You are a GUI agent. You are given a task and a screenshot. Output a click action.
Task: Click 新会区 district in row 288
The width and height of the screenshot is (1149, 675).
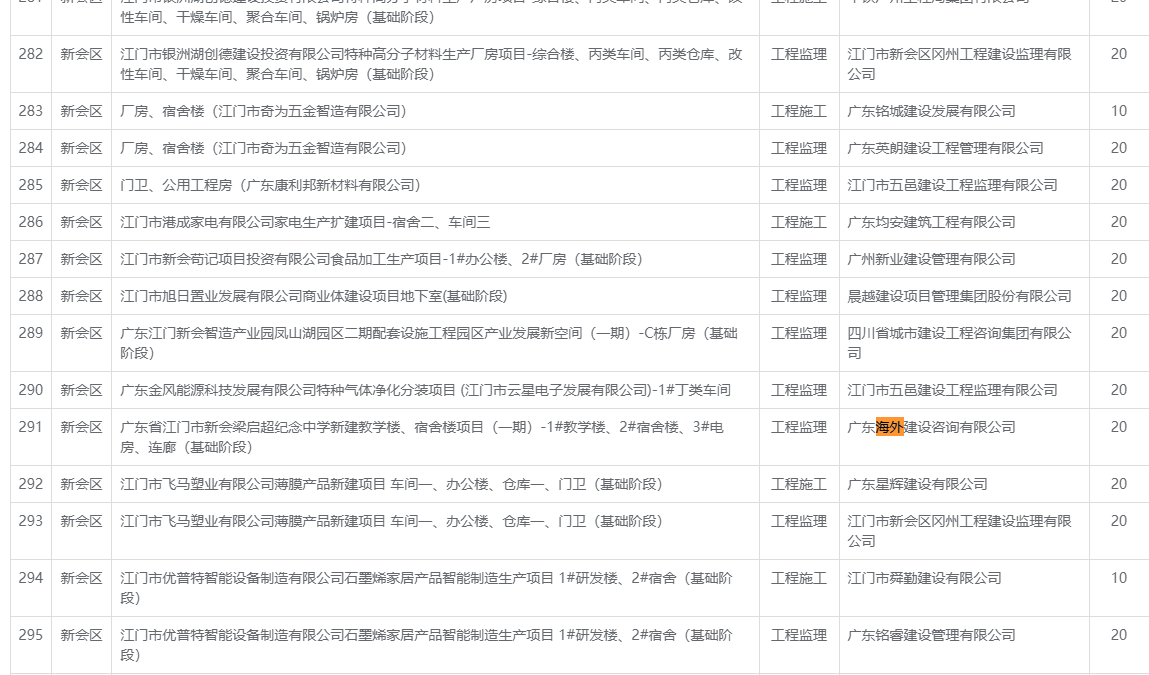tap(81, 296)
